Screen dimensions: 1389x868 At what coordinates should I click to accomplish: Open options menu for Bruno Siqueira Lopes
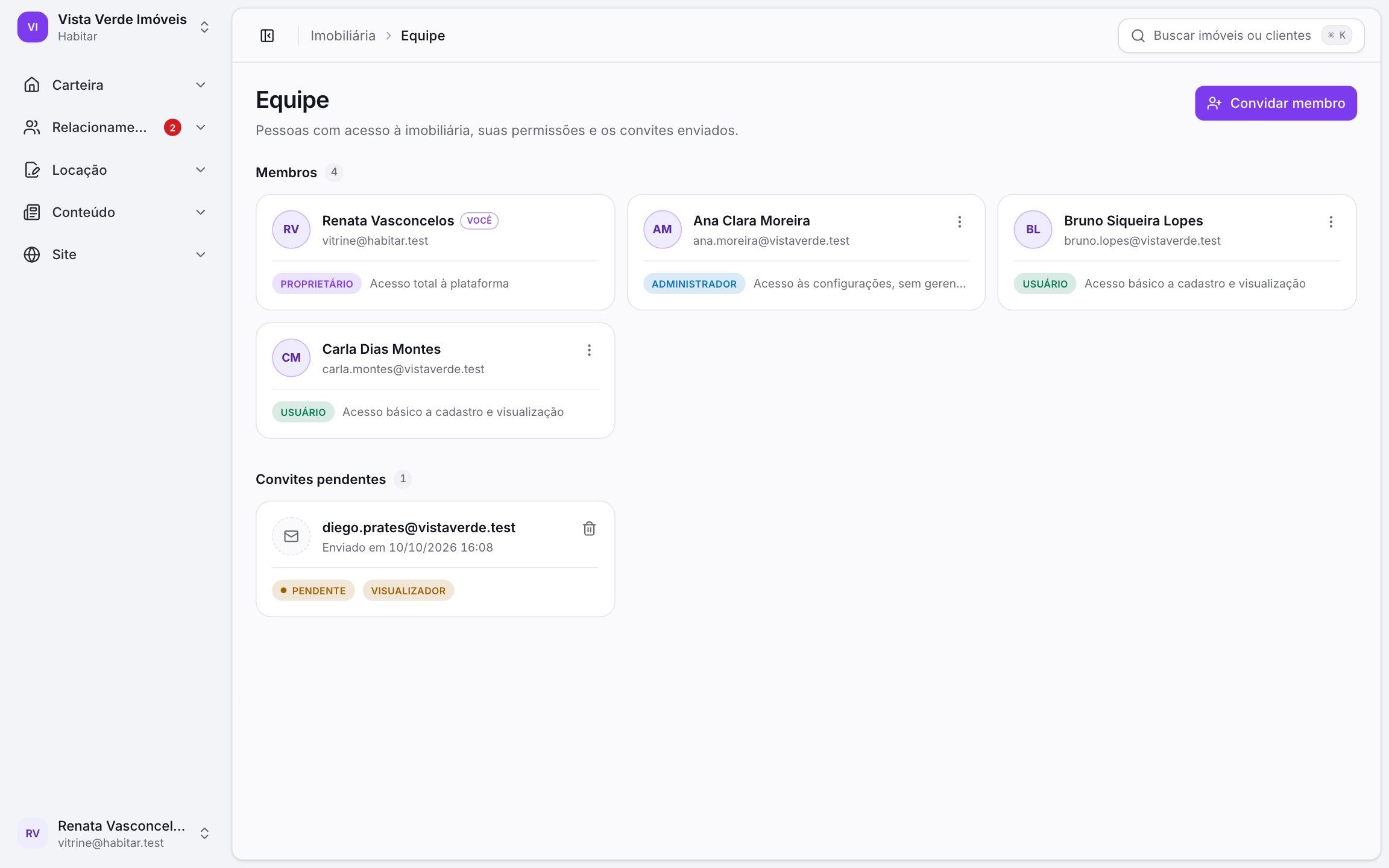coord(1331,222)
